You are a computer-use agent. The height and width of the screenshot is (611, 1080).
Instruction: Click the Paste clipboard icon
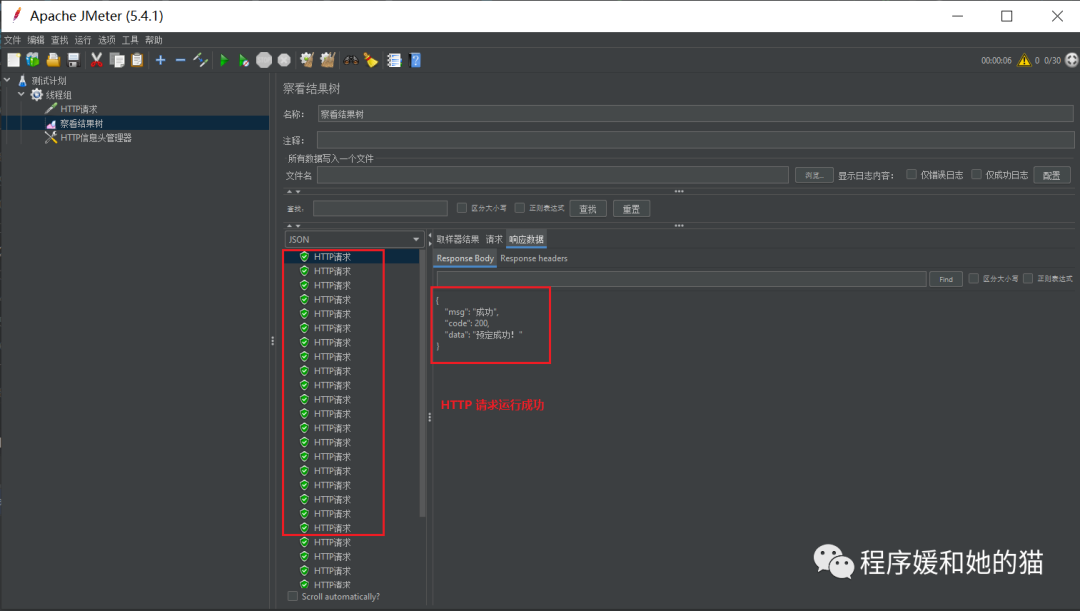point(137,61)
